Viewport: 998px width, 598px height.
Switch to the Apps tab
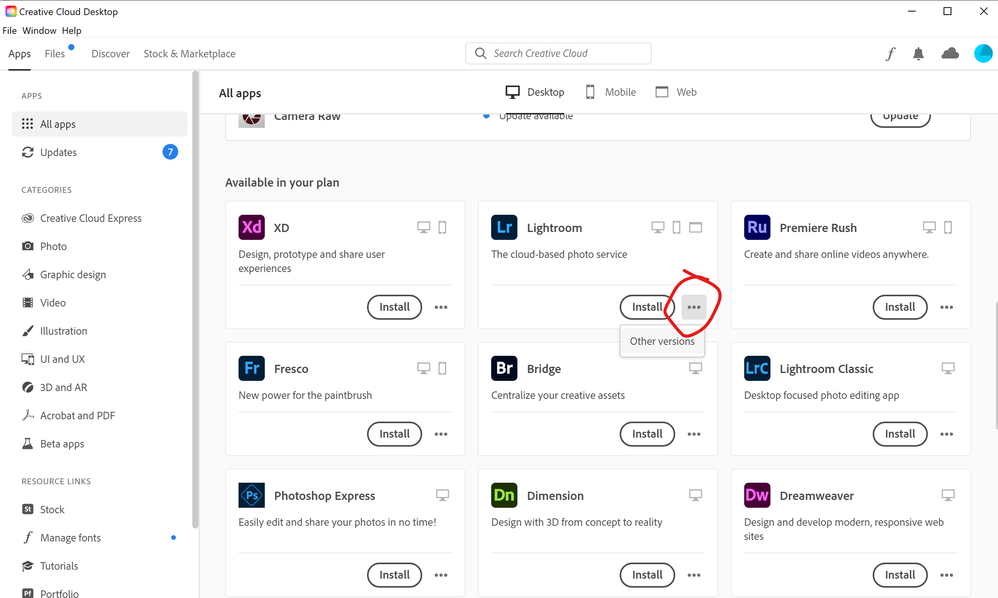pos(19,54)
